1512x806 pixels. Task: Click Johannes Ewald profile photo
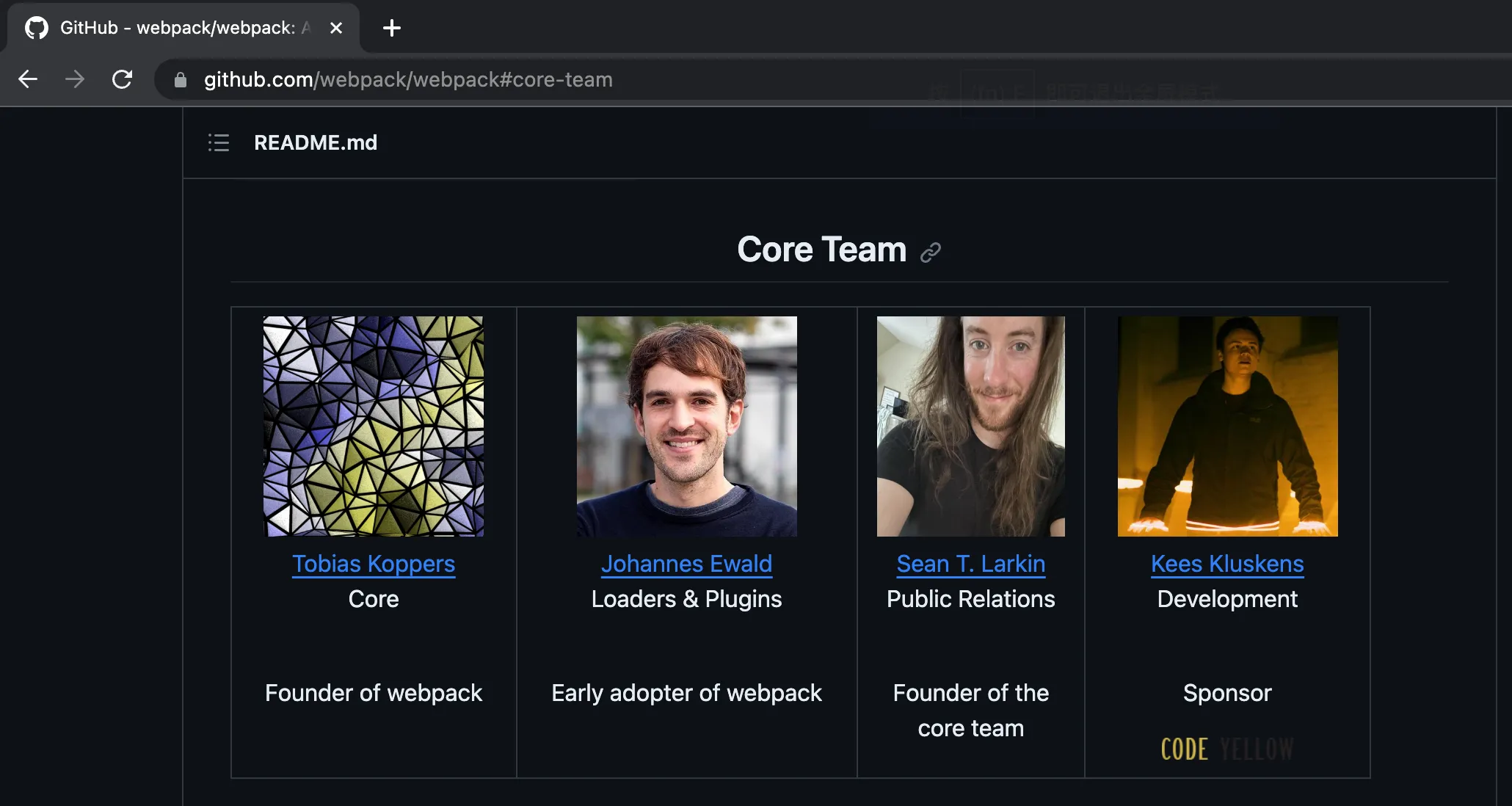pos(686,426)
